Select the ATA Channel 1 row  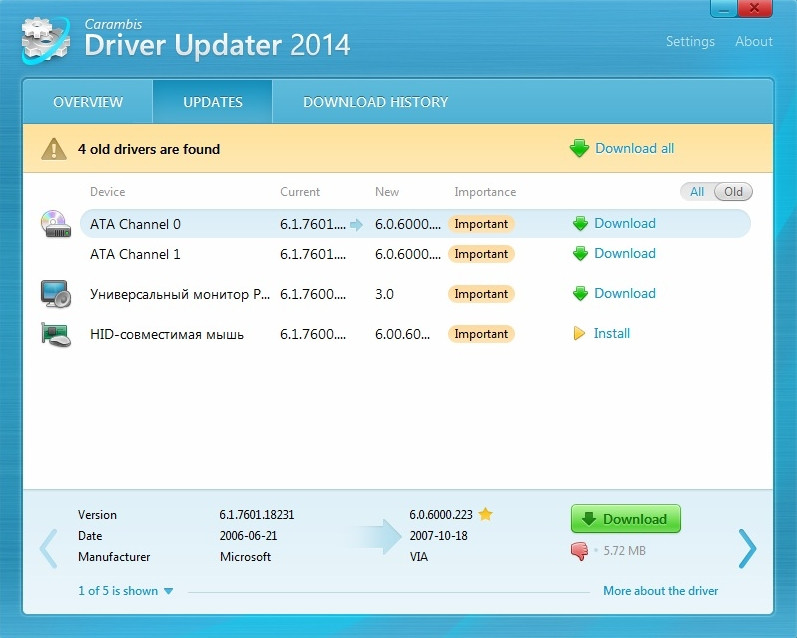pyautogui.click(x=415, y=254)
